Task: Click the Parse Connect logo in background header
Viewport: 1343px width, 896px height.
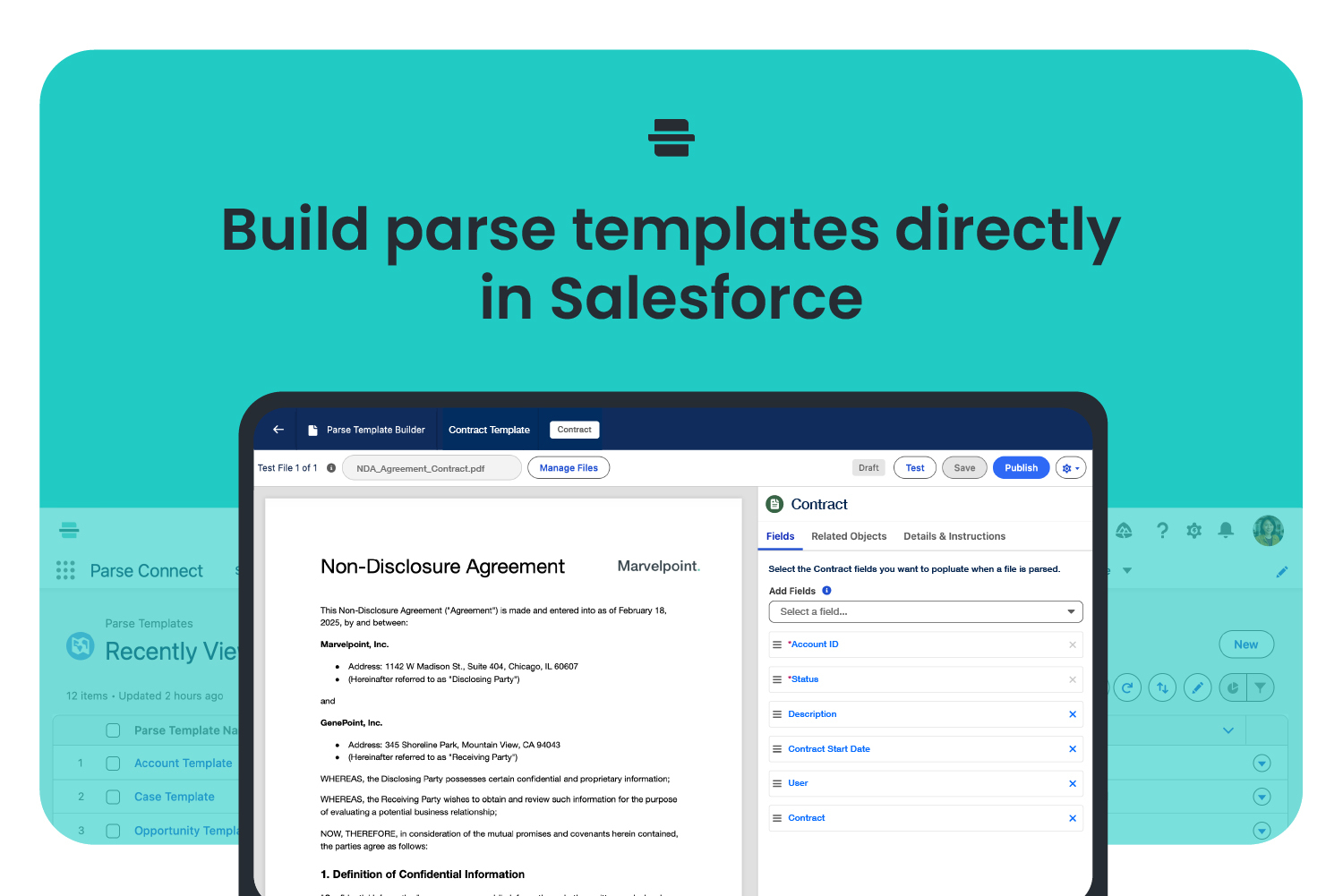Action: 69,530
